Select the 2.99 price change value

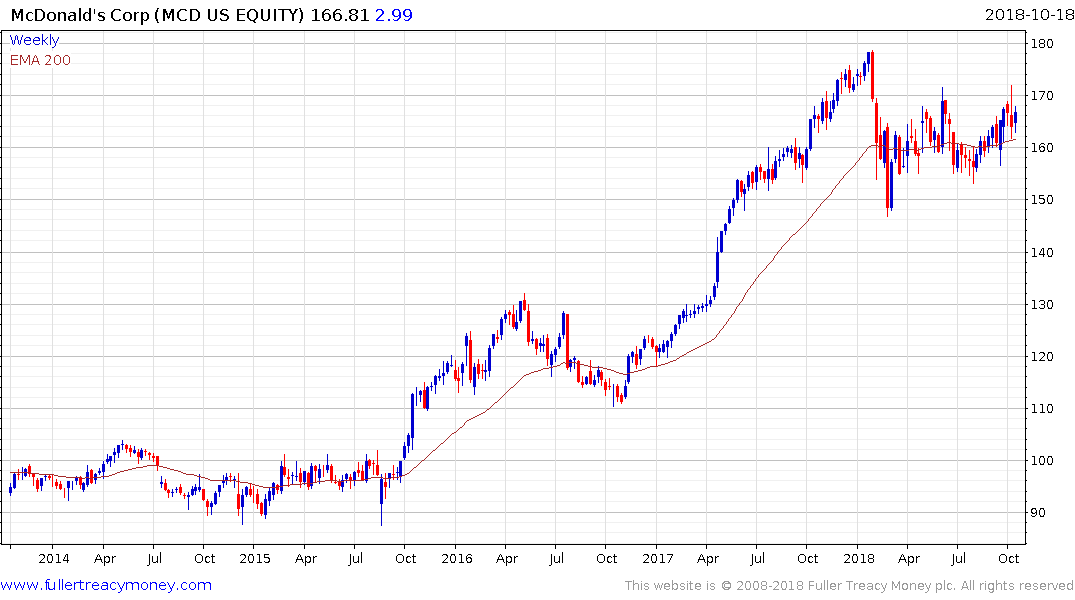(x=394, y=15)
